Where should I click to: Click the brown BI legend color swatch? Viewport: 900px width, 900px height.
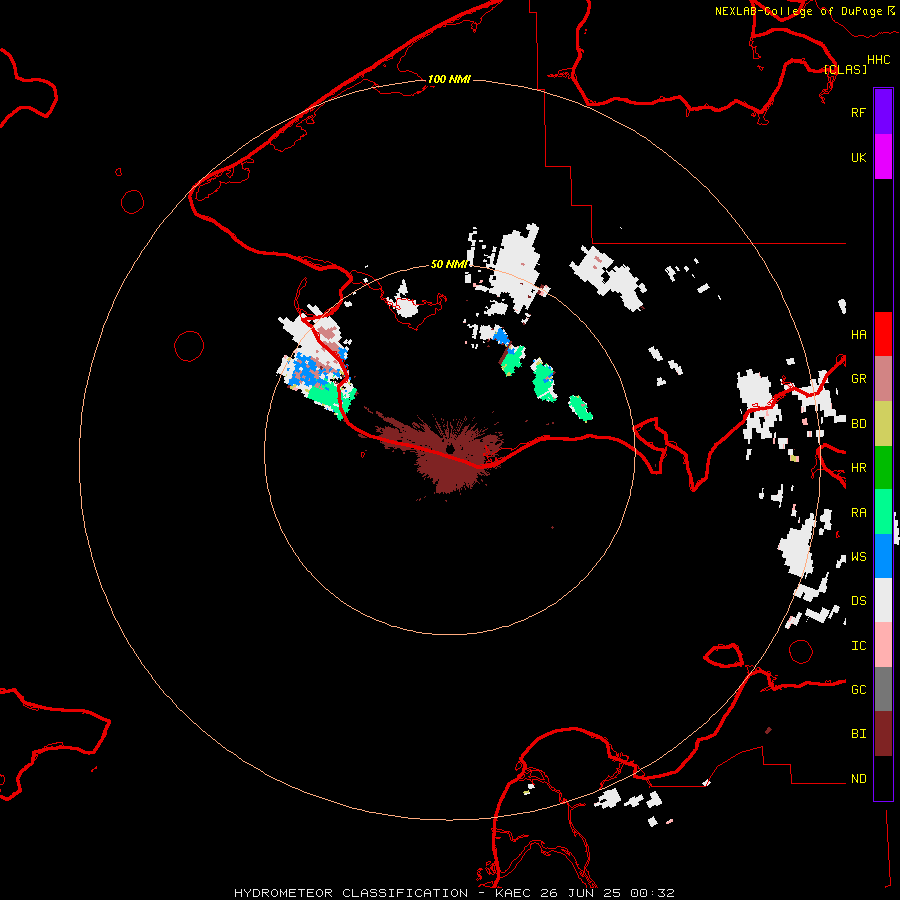pos(883,734)
